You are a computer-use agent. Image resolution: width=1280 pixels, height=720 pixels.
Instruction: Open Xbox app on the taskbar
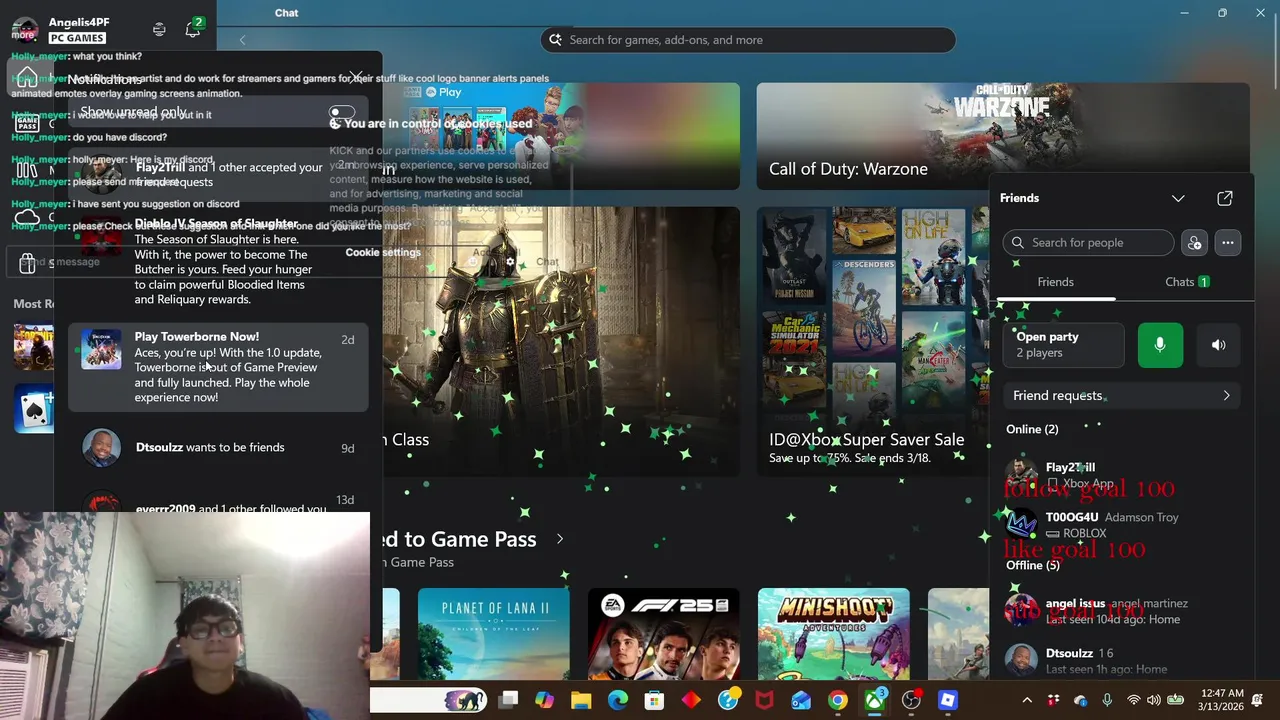coord(875,700)
